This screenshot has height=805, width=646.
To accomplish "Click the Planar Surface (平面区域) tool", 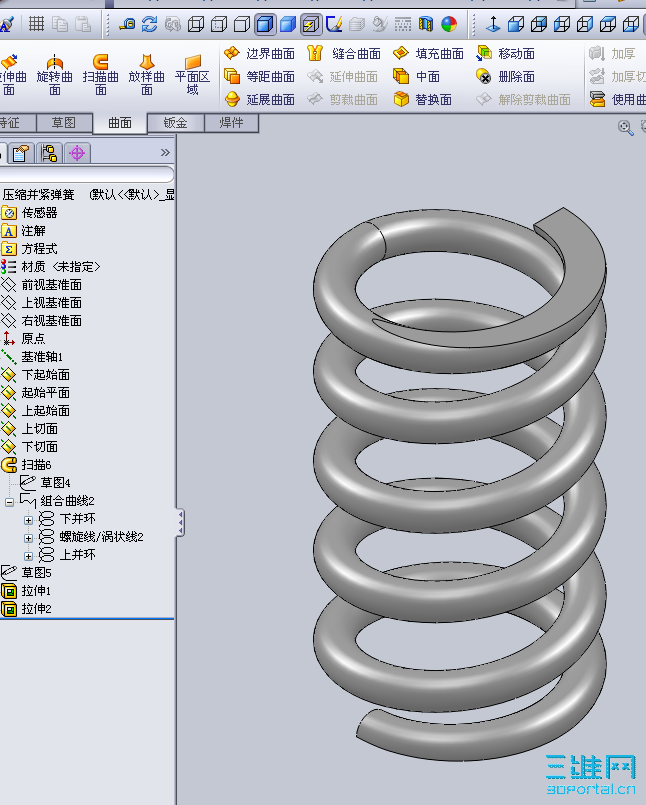I will coord(193,75).
